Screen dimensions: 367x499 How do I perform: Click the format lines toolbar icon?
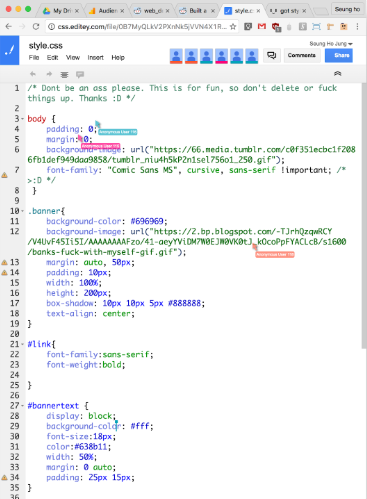coord(64,75)
